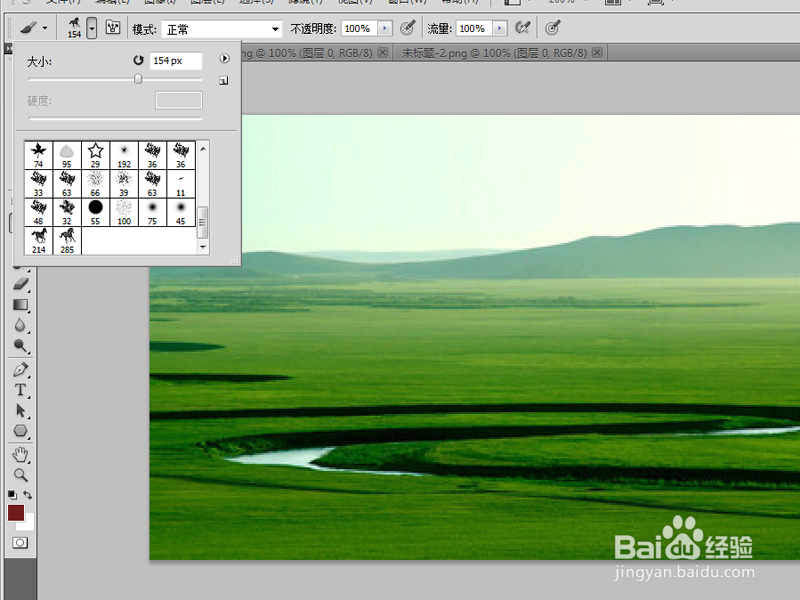Select the maple leaf brush 74
This screenshot has height=600, width=800.
pyautogui.click(x=38, y=155)
